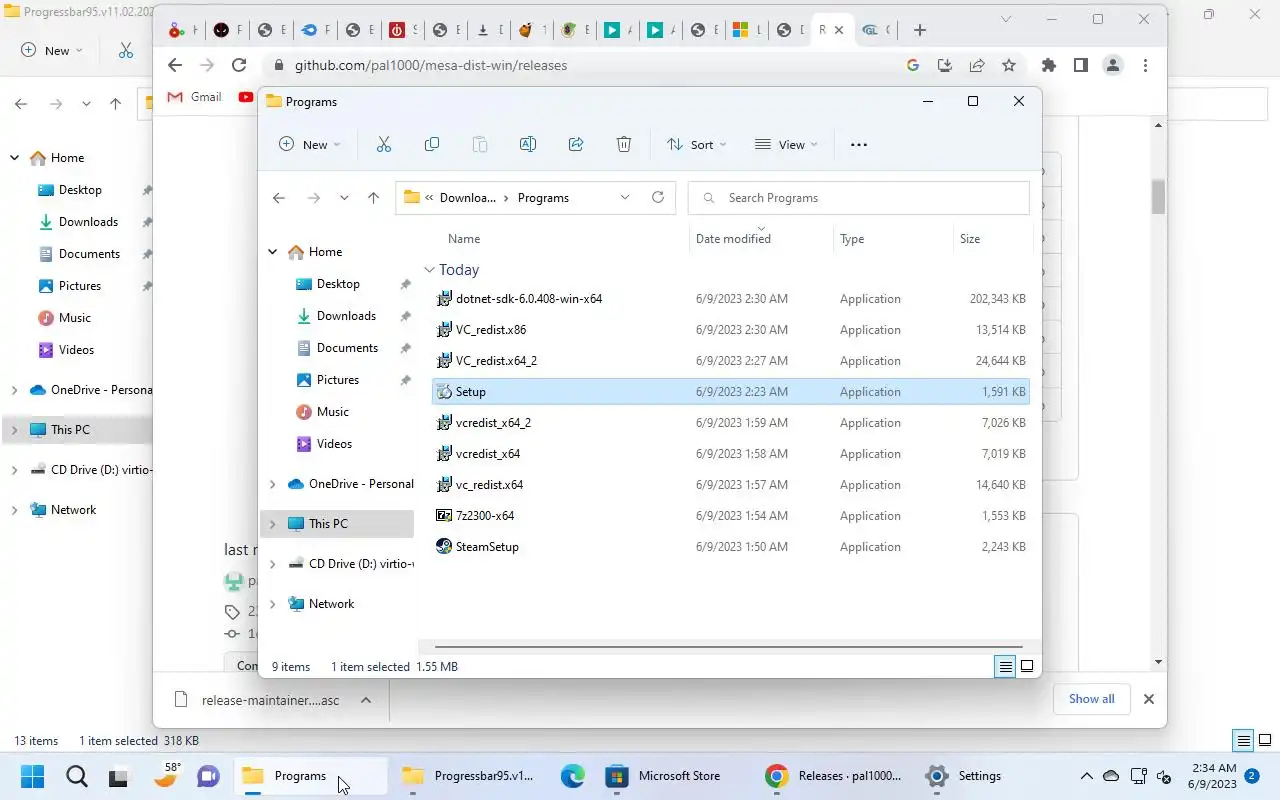1280x800 pixels.
Task: Open Chrome three-dot menu
Action: click(x=1145, y=65)
